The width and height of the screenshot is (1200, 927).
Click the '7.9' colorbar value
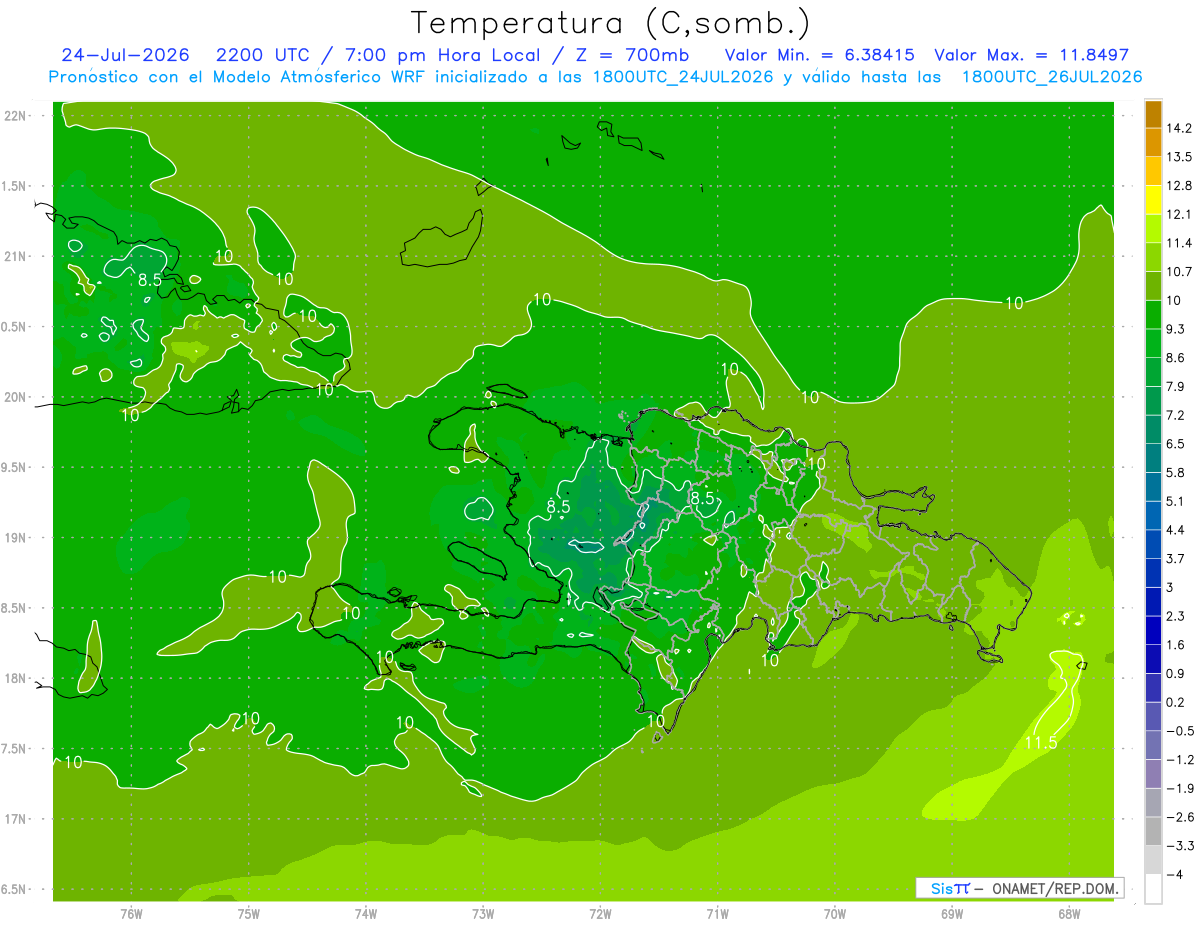pos(1175,387)
